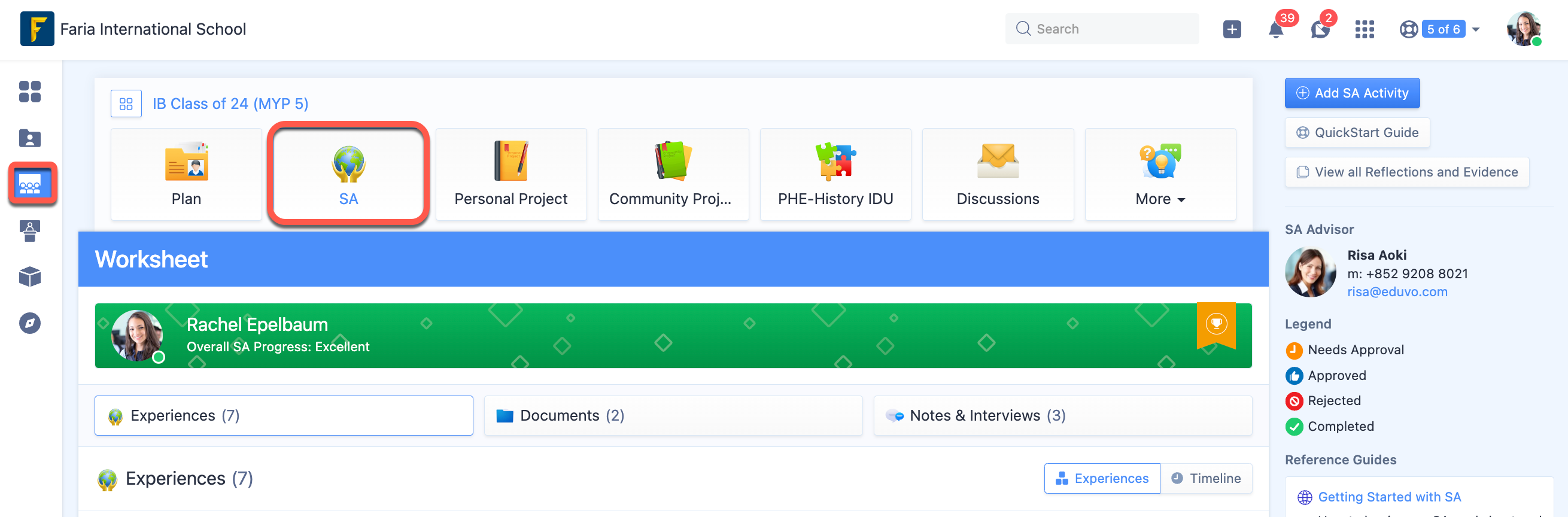Image resolution: width=1568 pixels, height=517 pixels.
Task: Click the Rejected legend icon
Action: click(1293, 401)
